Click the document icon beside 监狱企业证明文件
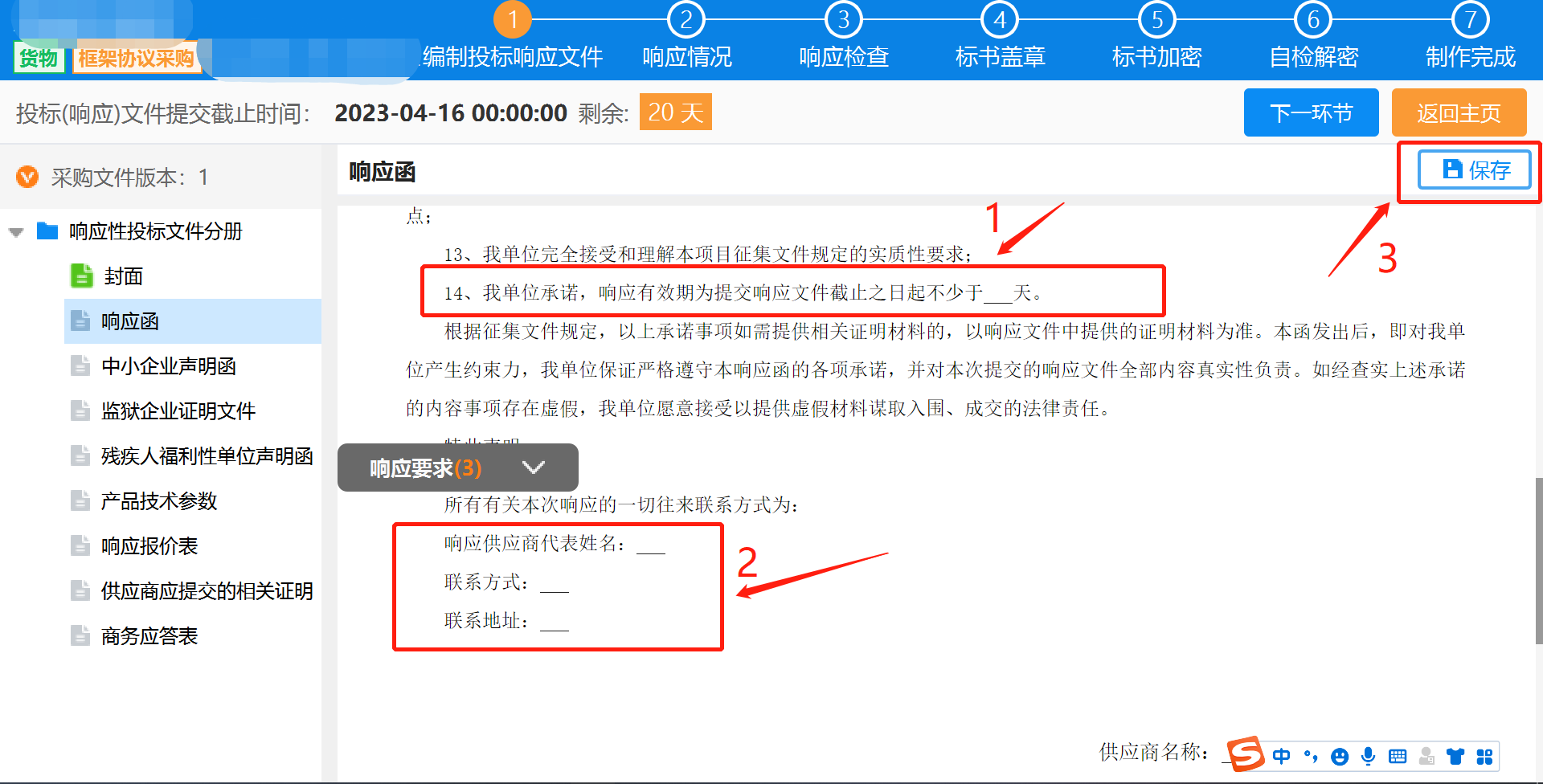This screenshot has width=1543, height=784. pyautogui.click(x=80, y=410)
